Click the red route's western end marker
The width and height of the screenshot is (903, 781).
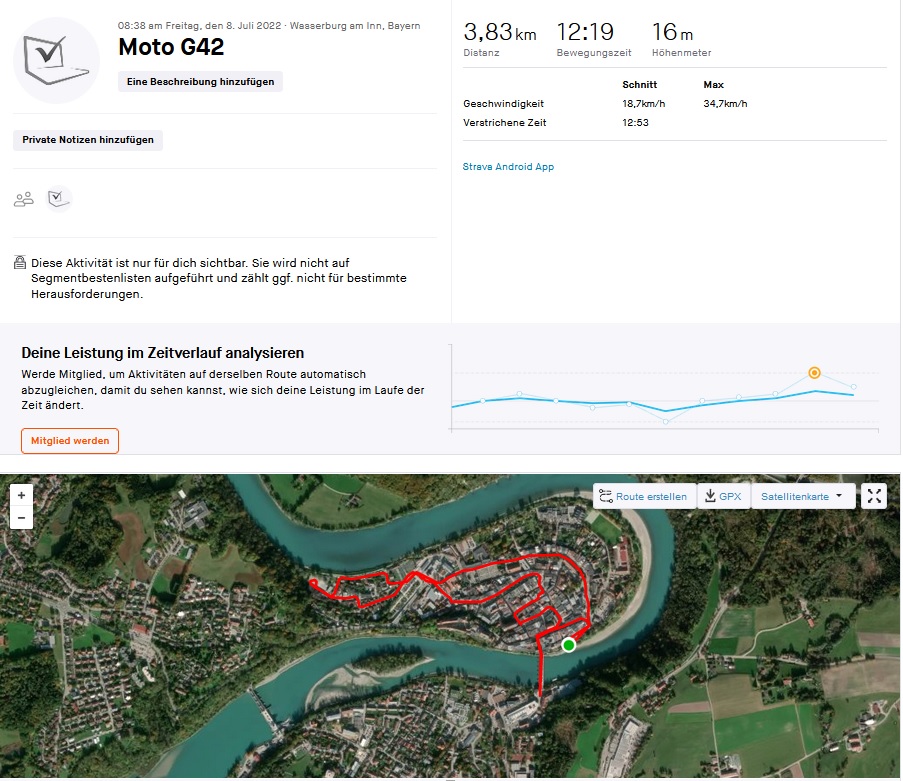coord(313,582)
